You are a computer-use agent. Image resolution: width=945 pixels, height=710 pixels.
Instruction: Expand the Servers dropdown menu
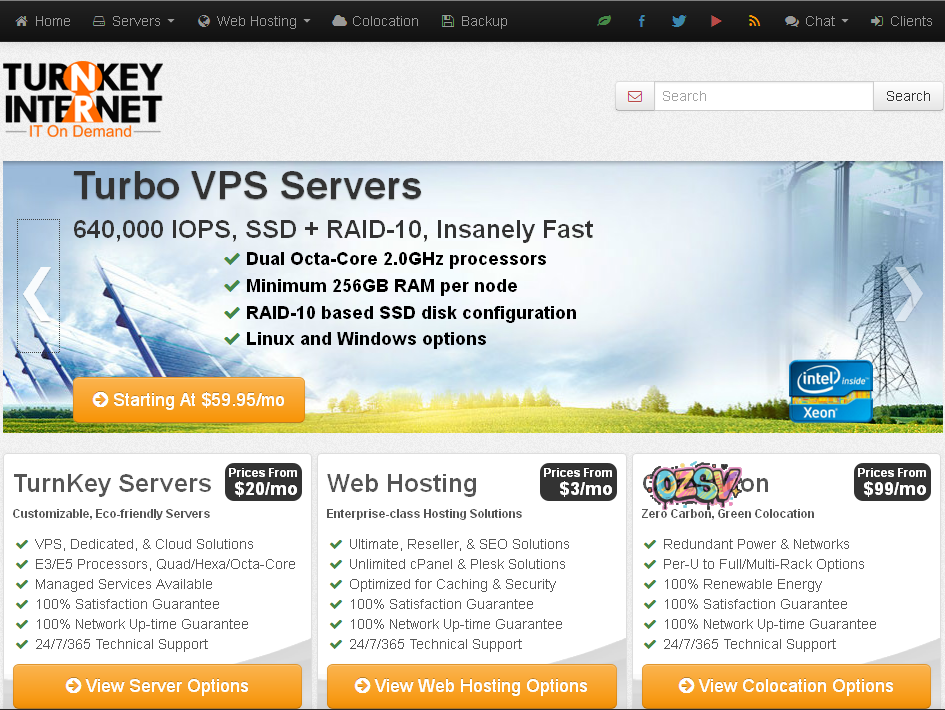133,21
